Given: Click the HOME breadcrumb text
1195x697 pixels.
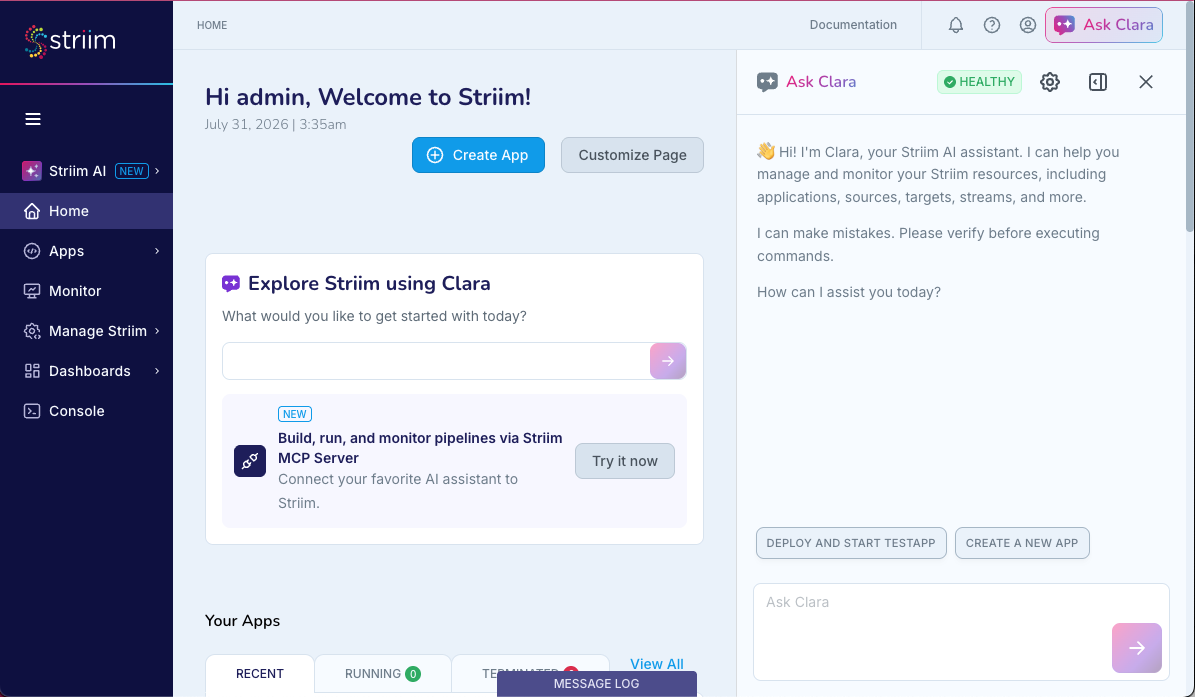Looking at the screenshot, I should pos(212,25).
